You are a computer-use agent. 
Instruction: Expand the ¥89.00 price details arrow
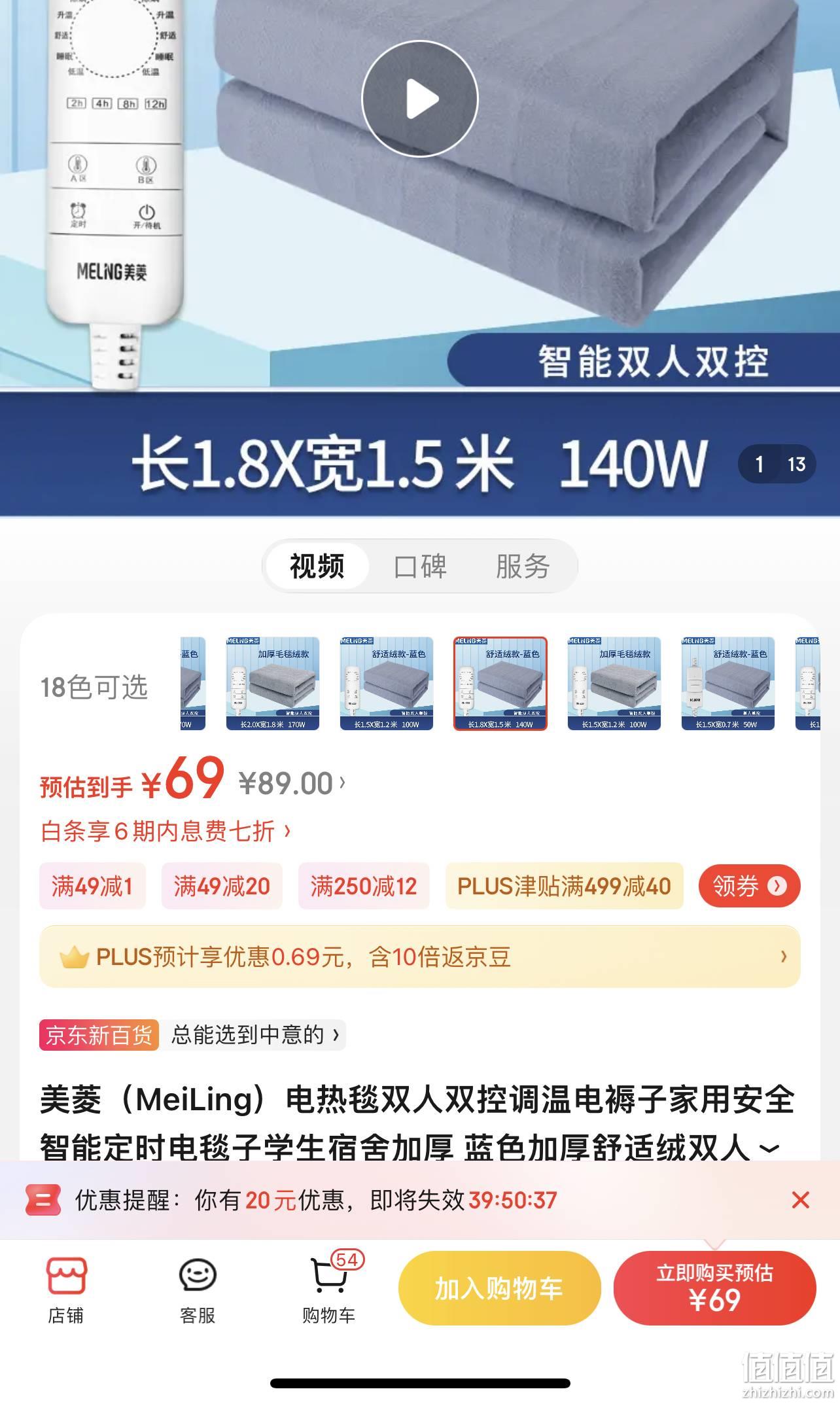click(x=342, y=782)
